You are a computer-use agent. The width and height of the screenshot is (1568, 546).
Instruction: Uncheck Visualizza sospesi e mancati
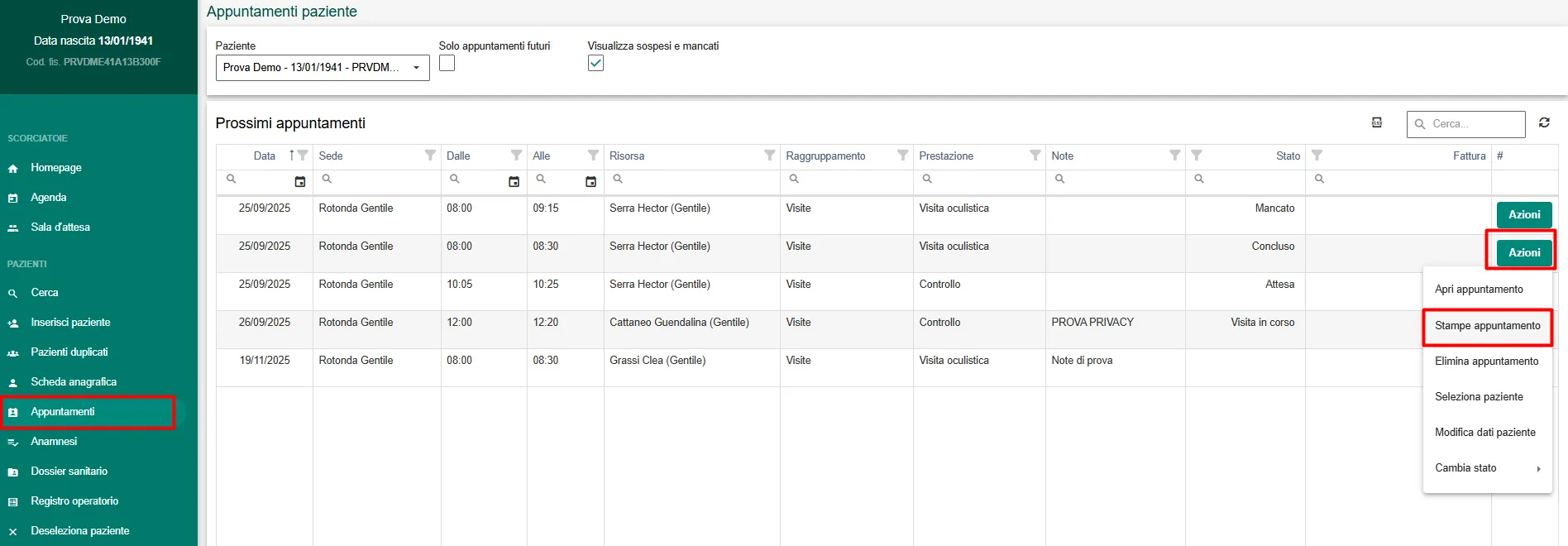(x=595, y=64)
